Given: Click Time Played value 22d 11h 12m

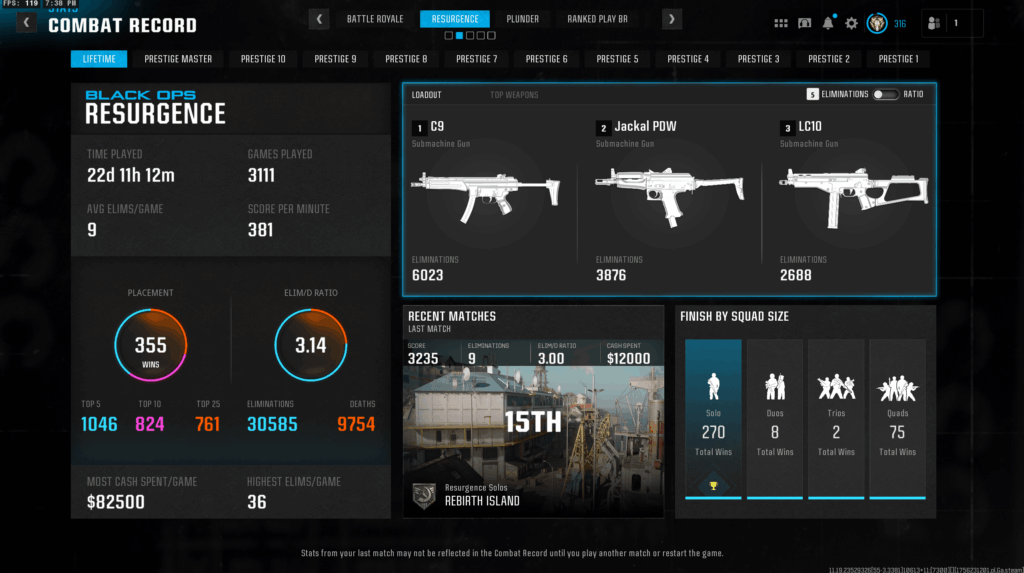Looking at the screenshot, I should (x=131, y=176).
